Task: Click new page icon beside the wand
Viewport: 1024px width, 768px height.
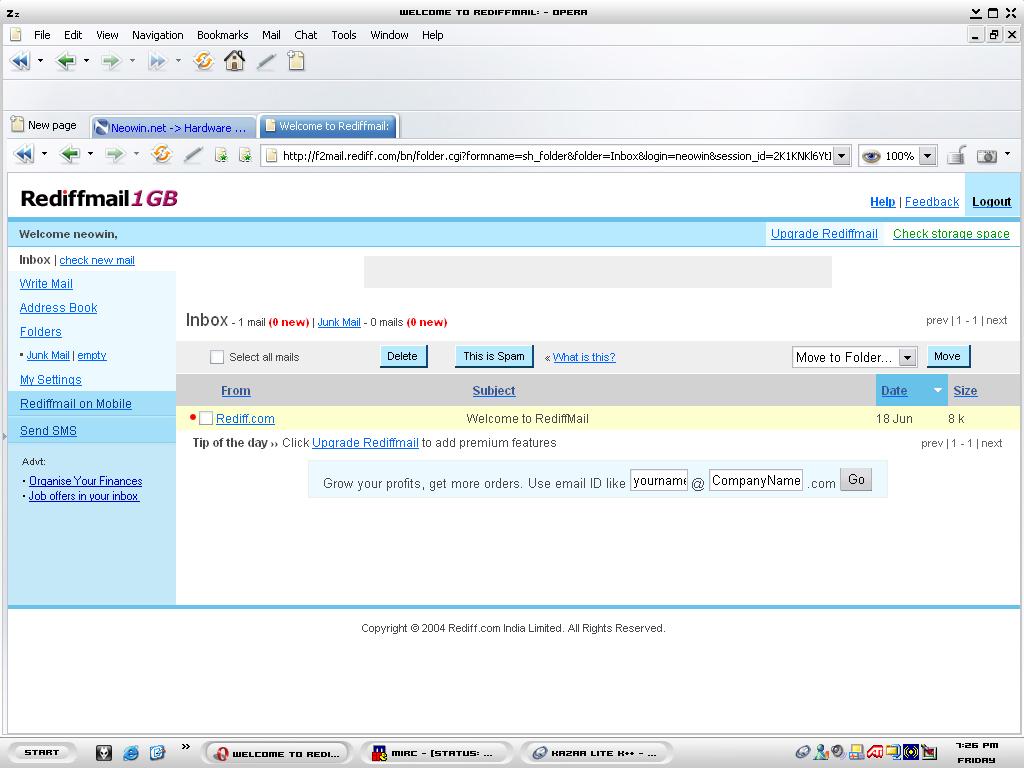Action: (x=296, y=61)
